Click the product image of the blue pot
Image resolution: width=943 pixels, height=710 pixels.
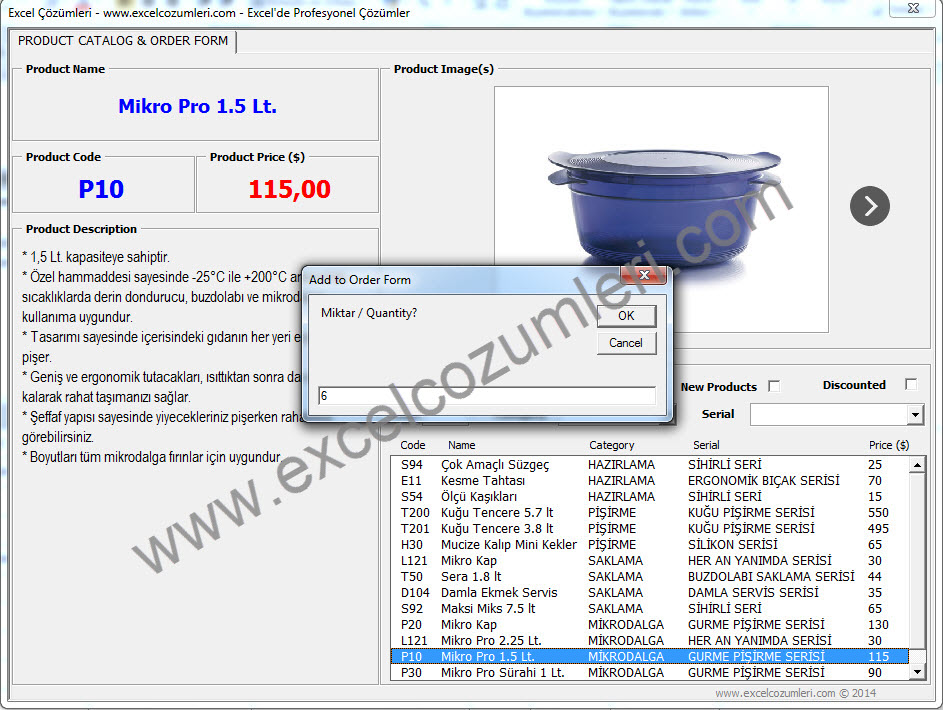point(661,209)
